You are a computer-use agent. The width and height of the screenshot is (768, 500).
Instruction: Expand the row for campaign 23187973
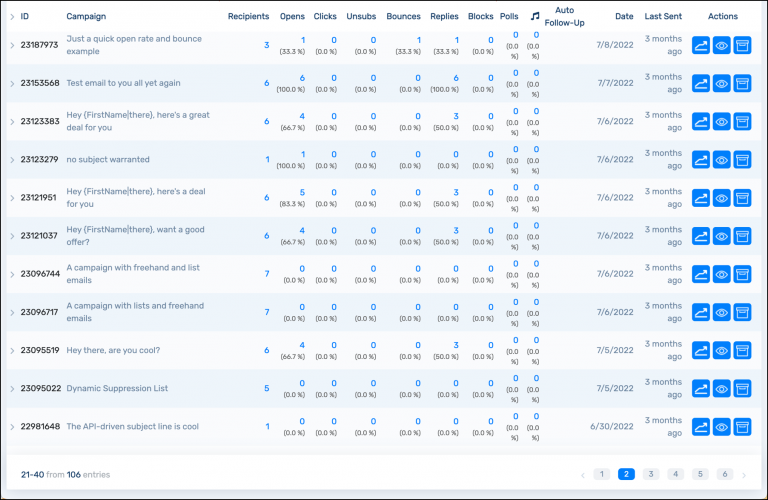tap(12, 46)
